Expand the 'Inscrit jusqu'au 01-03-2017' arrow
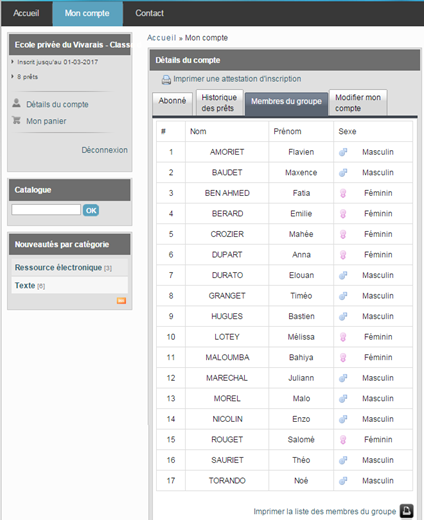The width and height of the screenshot is (425, 521). click(12, 62)
